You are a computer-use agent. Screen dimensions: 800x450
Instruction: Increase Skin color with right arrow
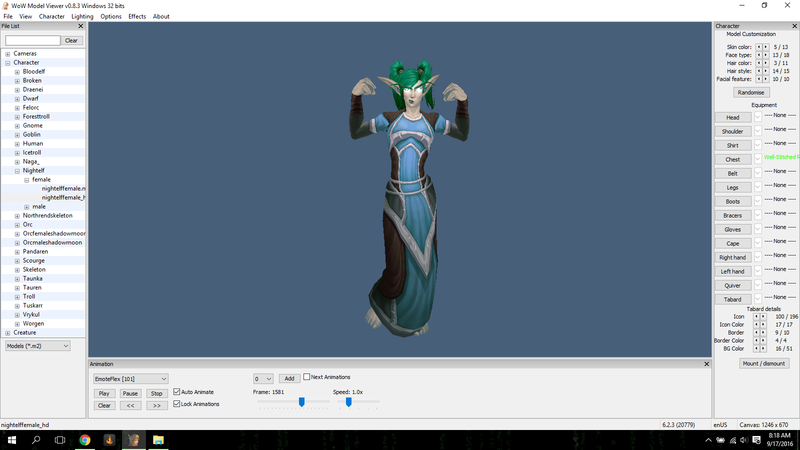pyautogui.click(x=766, y=47)
